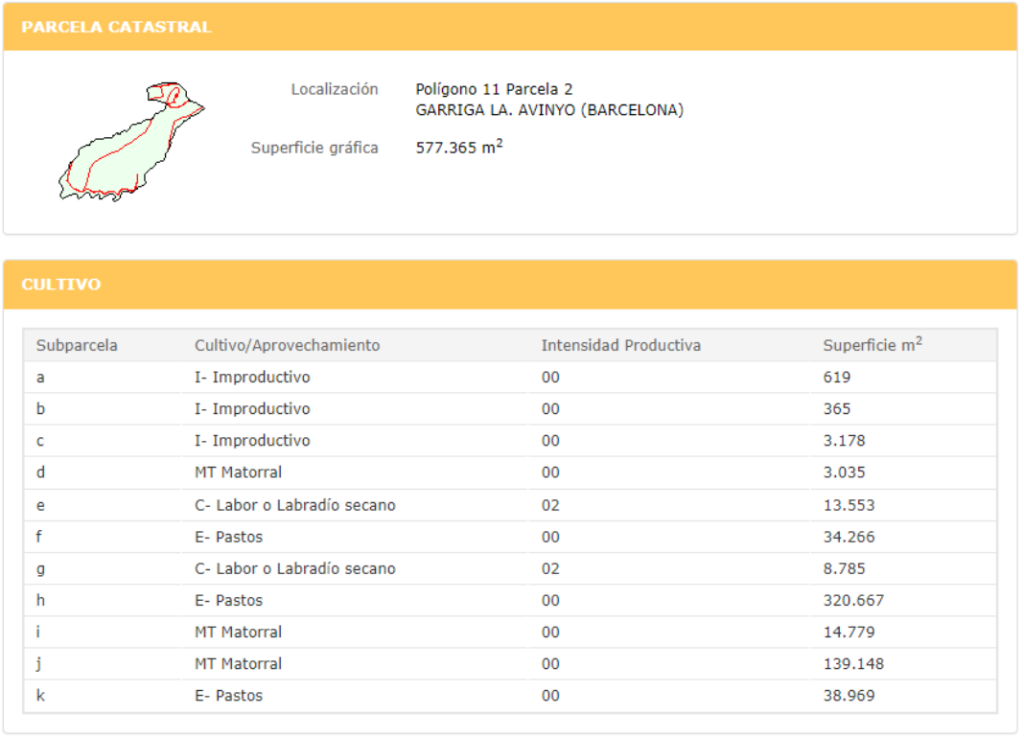
Task: Click the Superficie gráfica label
Action: (314, 148)
